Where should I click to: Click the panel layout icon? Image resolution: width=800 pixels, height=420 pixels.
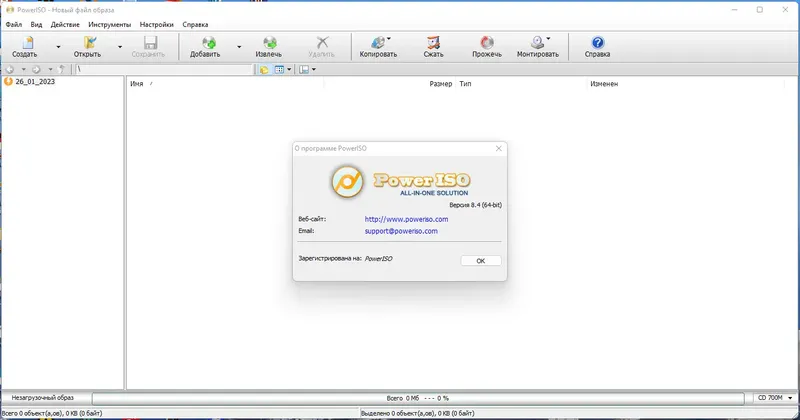pyautogui.click(x=304, y=69)
